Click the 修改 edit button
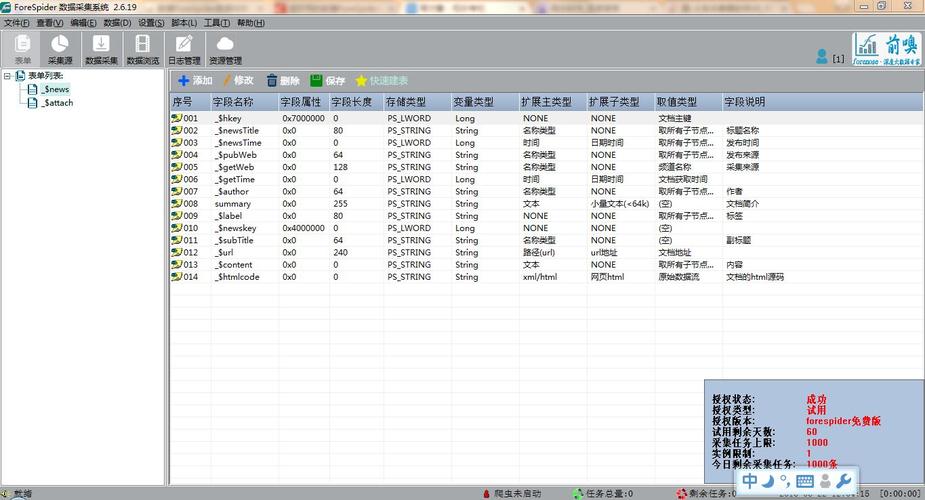Screen dimensions: 925x500 coord(238,80)
